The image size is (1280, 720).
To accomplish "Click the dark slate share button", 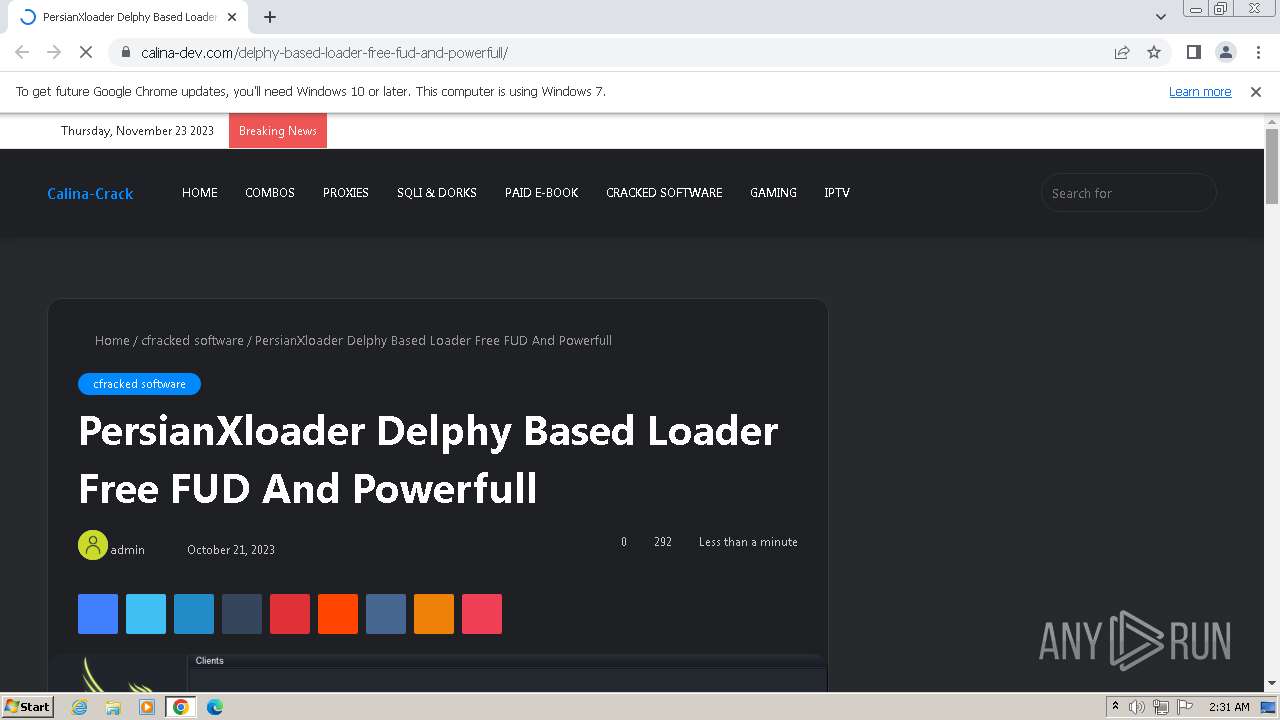I will (x=242, y=614).
